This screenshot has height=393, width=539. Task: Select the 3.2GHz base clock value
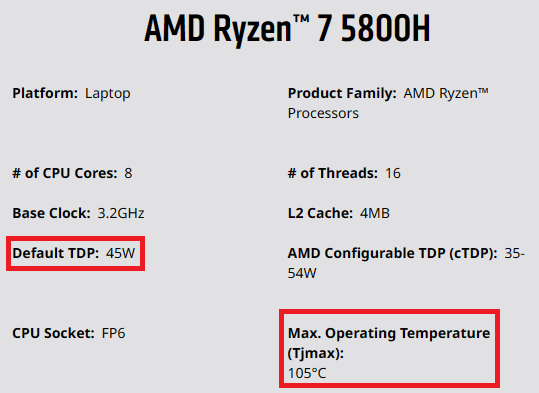point(121,213)
